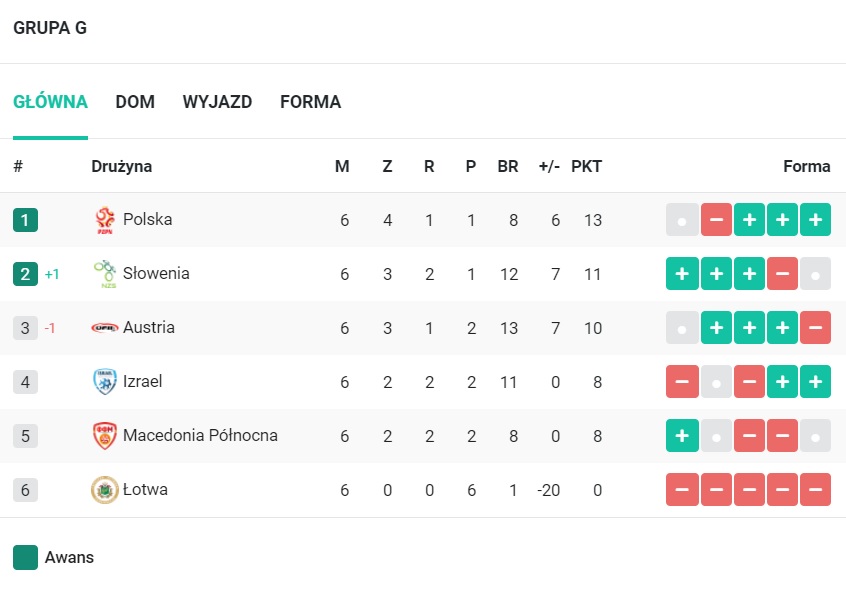846x591 pixels.
Task: Click the Izrael team badge
Action: 105,382
